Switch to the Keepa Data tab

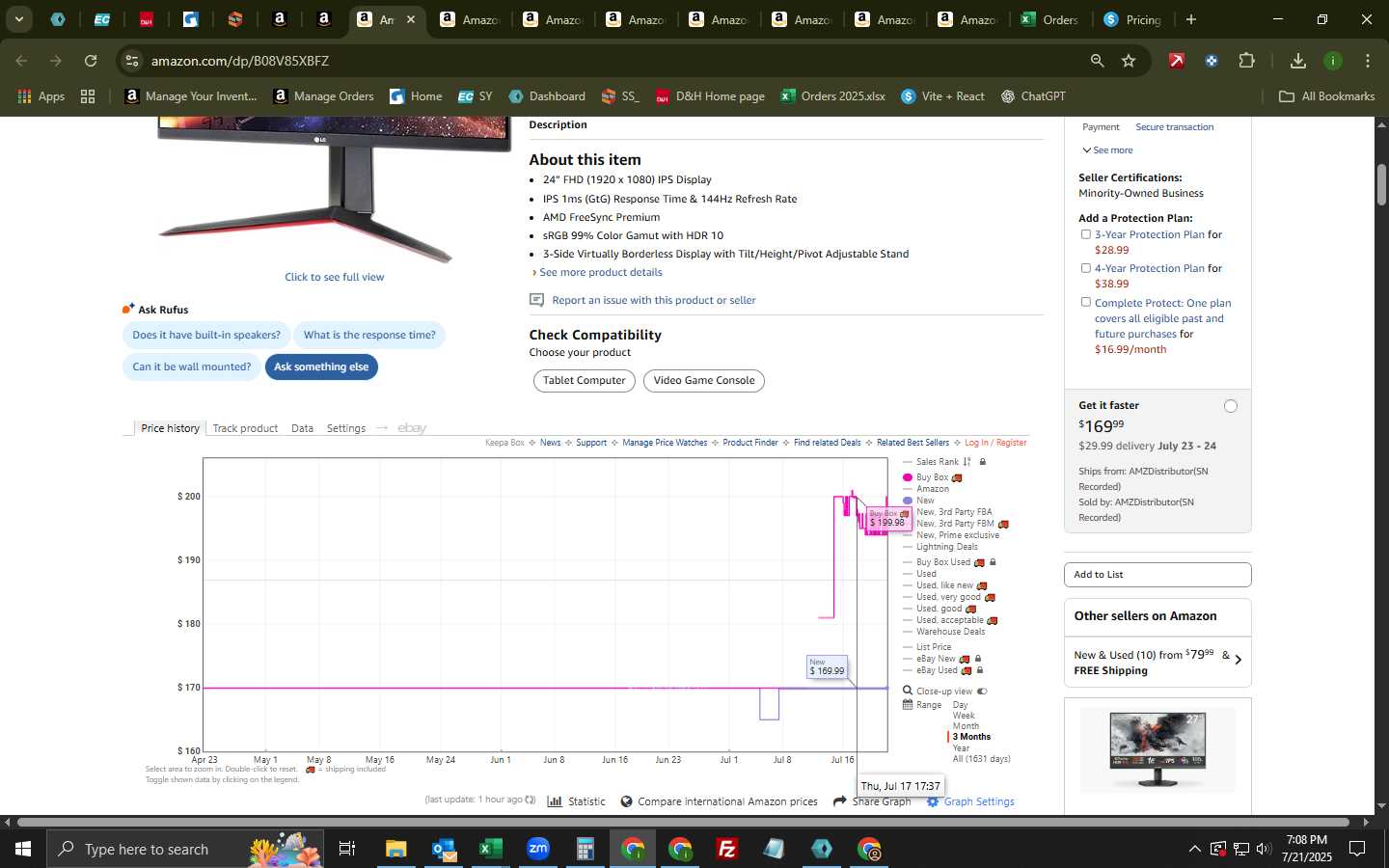(302, 428)
